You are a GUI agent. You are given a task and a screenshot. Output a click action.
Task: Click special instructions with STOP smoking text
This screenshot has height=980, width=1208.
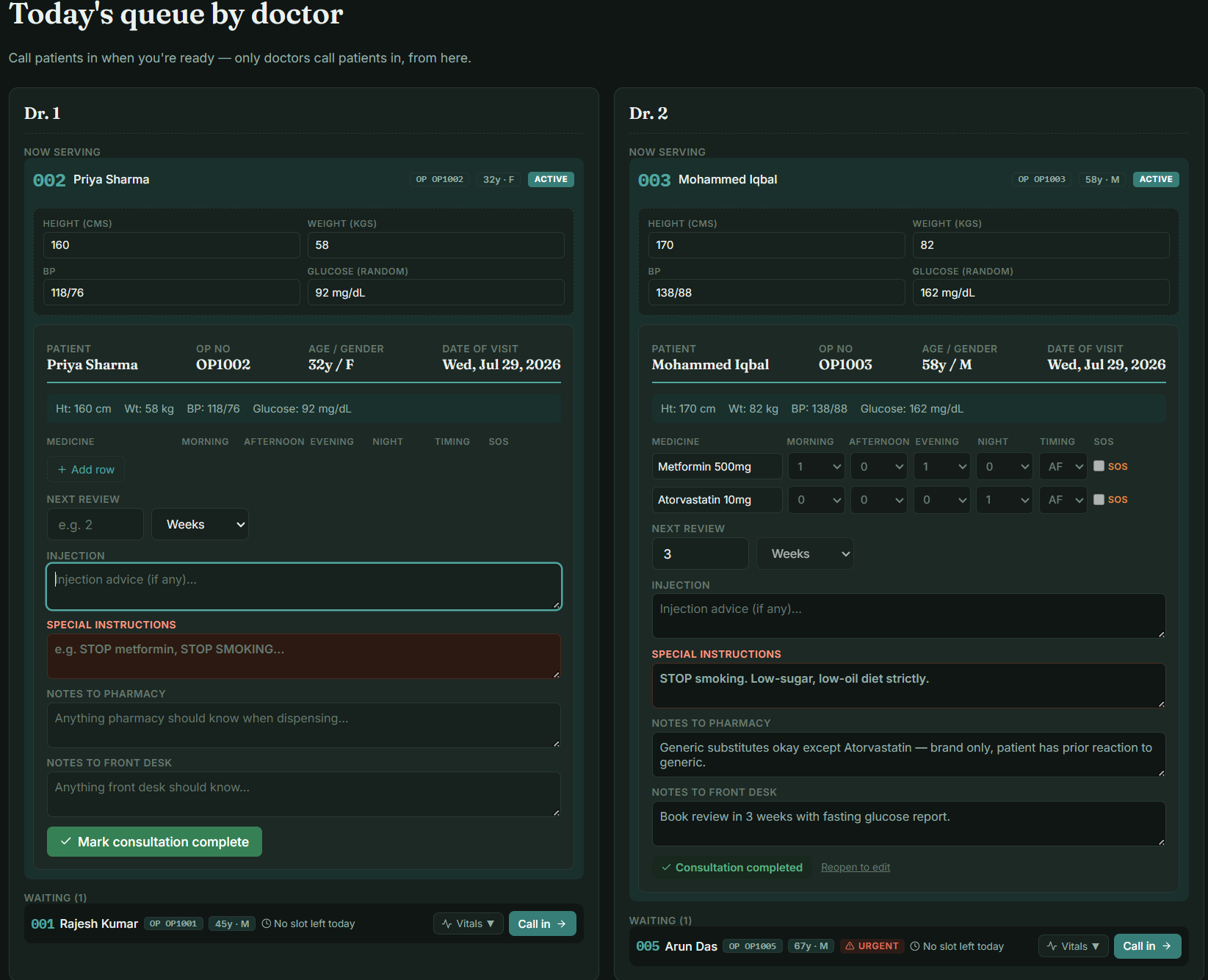pos(909,686)
